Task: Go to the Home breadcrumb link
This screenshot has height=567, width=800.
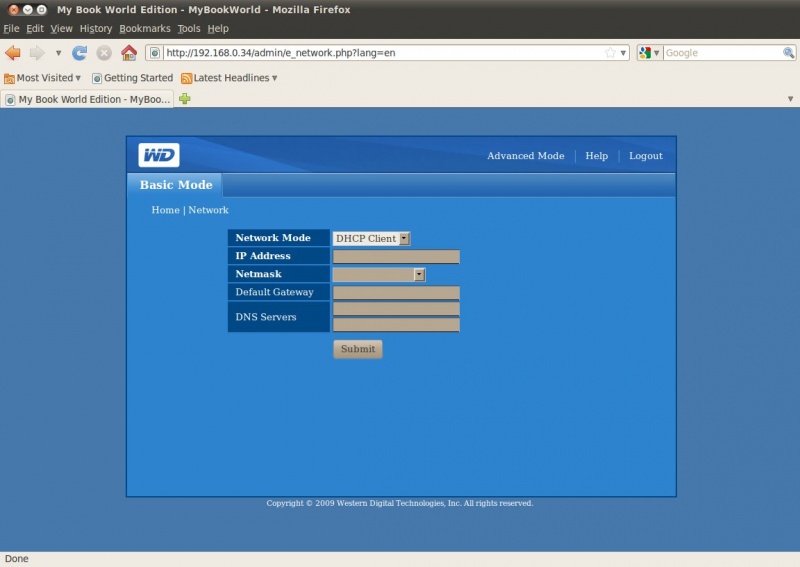Action: coord(165,210)
